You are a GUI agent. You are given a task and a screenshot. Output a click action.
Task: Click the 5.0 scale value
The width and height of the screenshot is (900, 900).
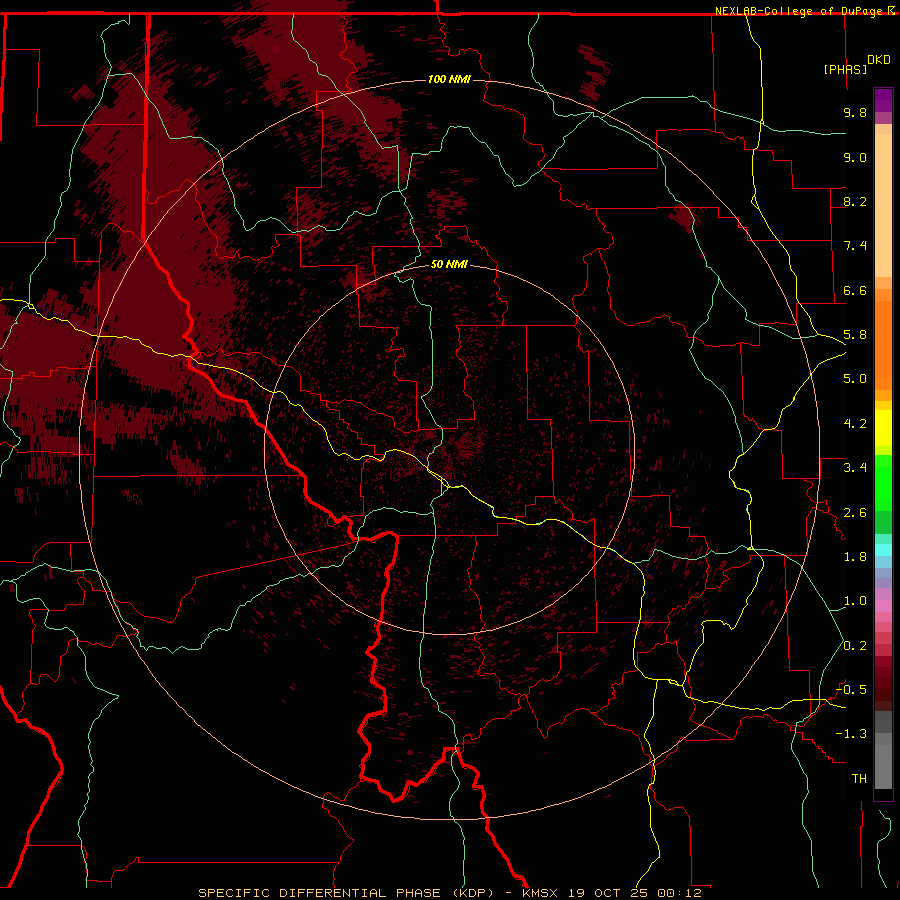(x=855, y=379)
